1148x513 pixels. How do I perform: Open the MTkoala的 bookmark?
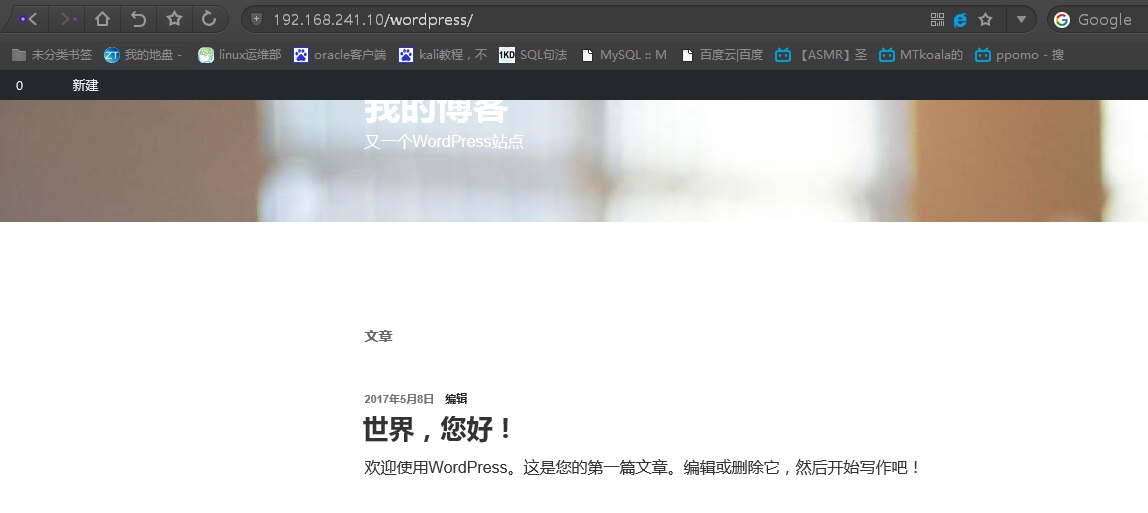(921, 55)
